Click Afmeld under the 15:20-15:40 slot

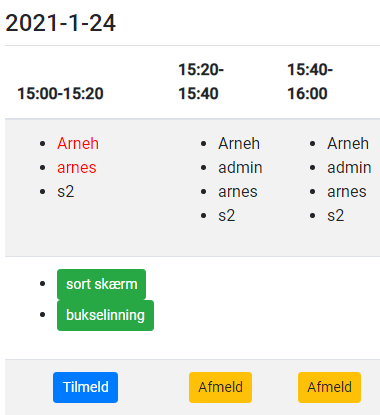[x=220, y=387]
